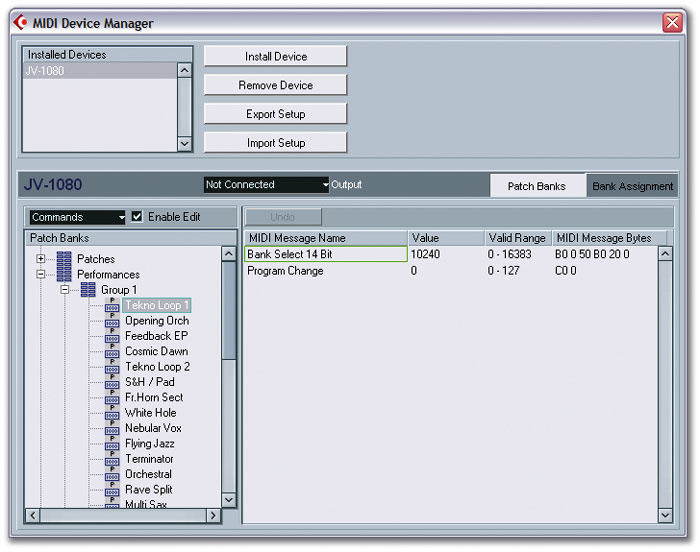The height and width of the screenshot is (552, 700).
Task: Open the Not Connected output dropdown
Action: point(267,184)
